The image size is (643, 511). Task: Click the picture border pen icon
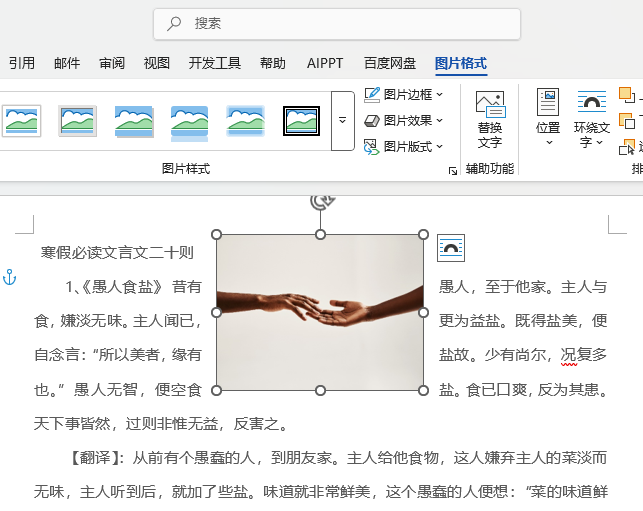(372, 95)
